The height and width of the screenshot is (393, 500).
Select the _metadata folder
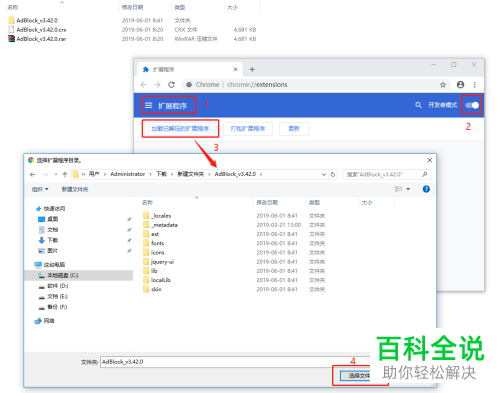click(161, 225)
